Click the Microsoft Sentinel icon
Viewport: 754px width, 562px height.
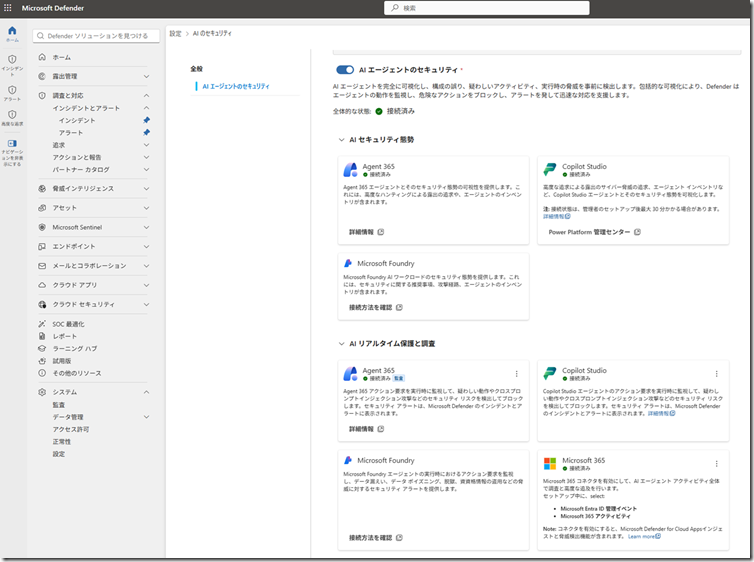pos(42,227)
